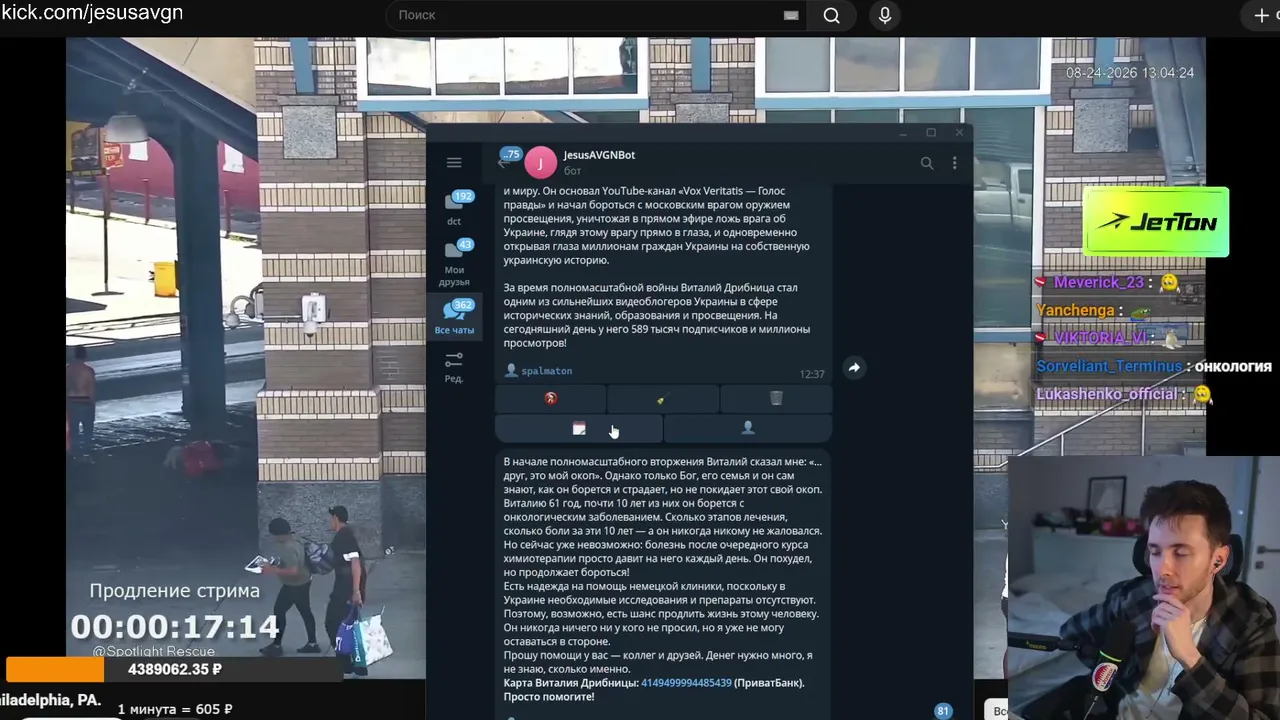Go back using the arrow beside JesusAVGNBot
This screenshot has height=720, width=1280.
[x=502, y=163]
